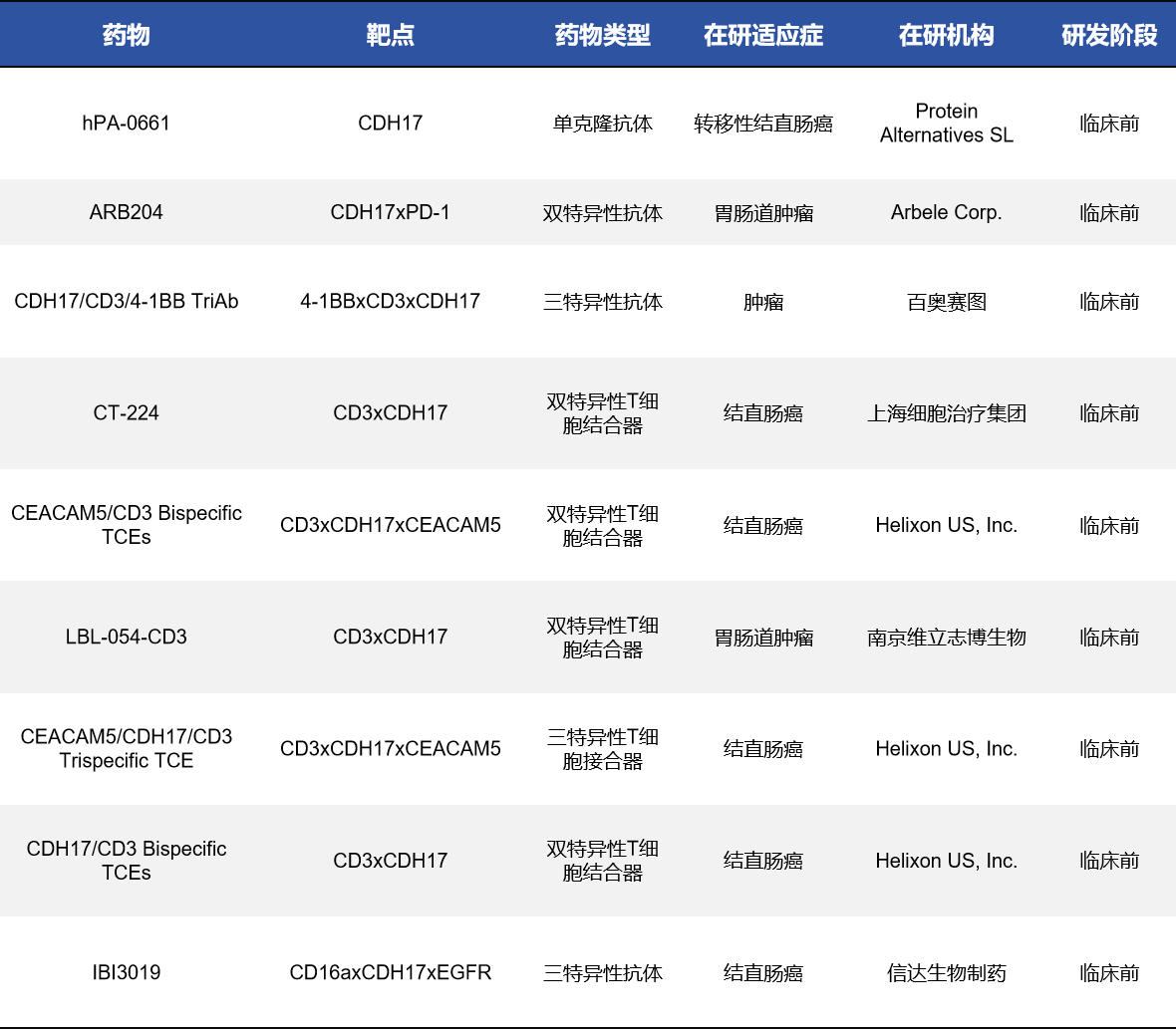Select the CDH17xPD-1 target cell
The height and width of the screenshot is (1030, 1176).
pos(390,212)
